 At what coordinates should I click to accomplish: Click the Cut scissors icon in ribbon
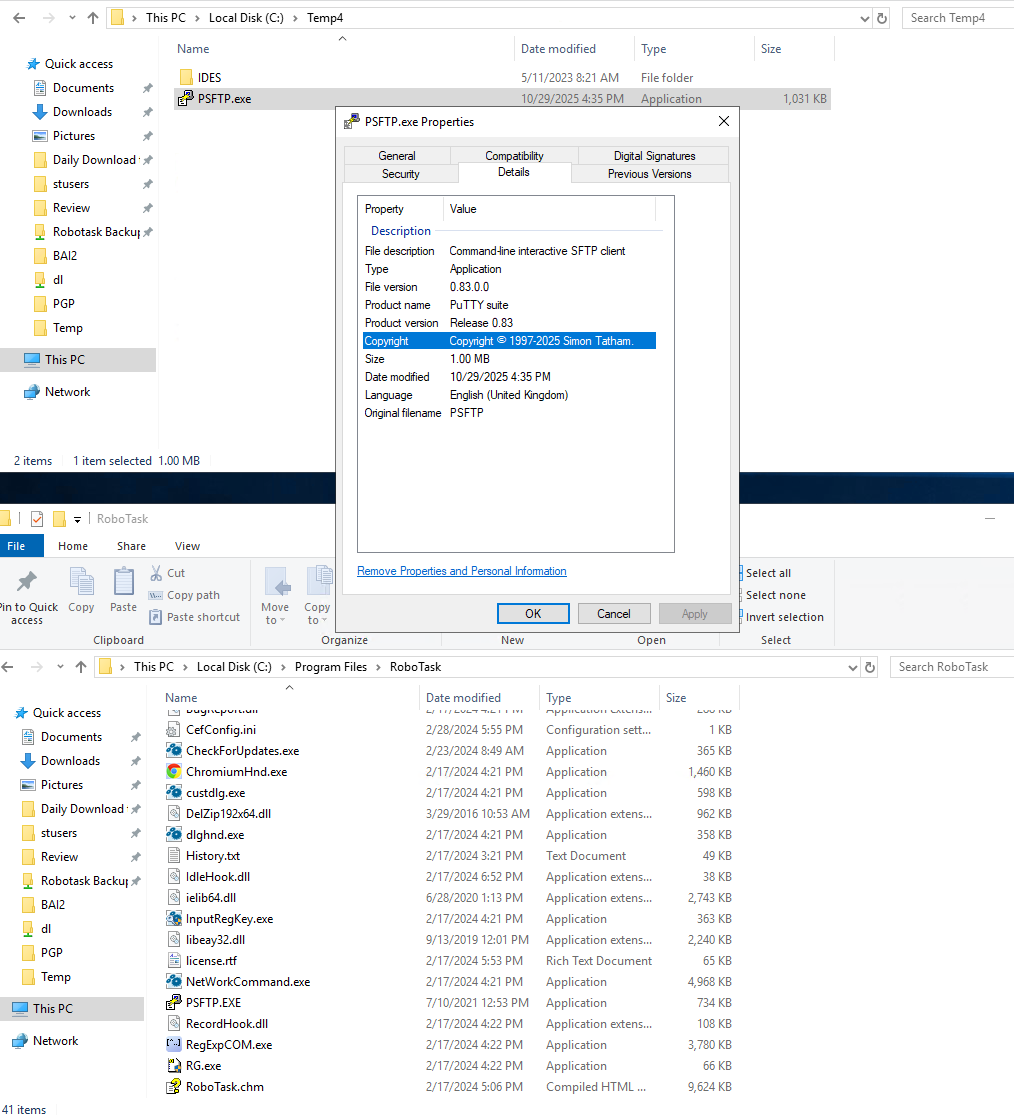click(x=157, y=573)
